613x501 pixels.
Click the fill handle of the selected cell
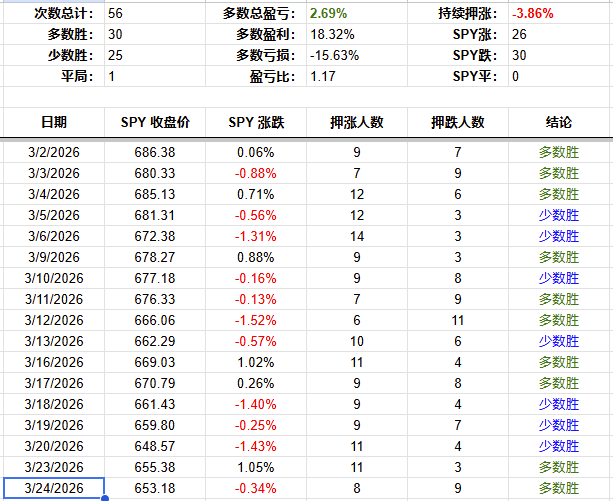click(104, 498)
